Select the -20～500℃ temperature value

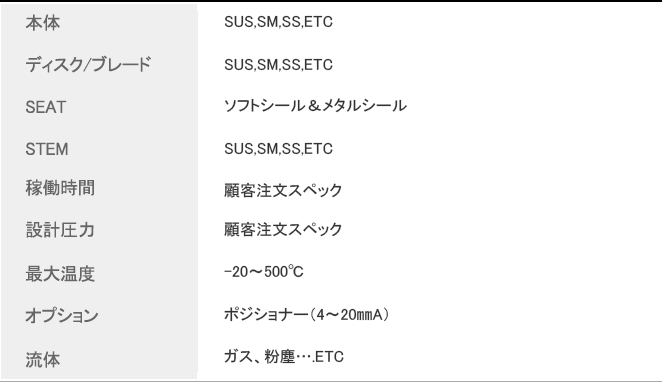[x=263, y=272]
